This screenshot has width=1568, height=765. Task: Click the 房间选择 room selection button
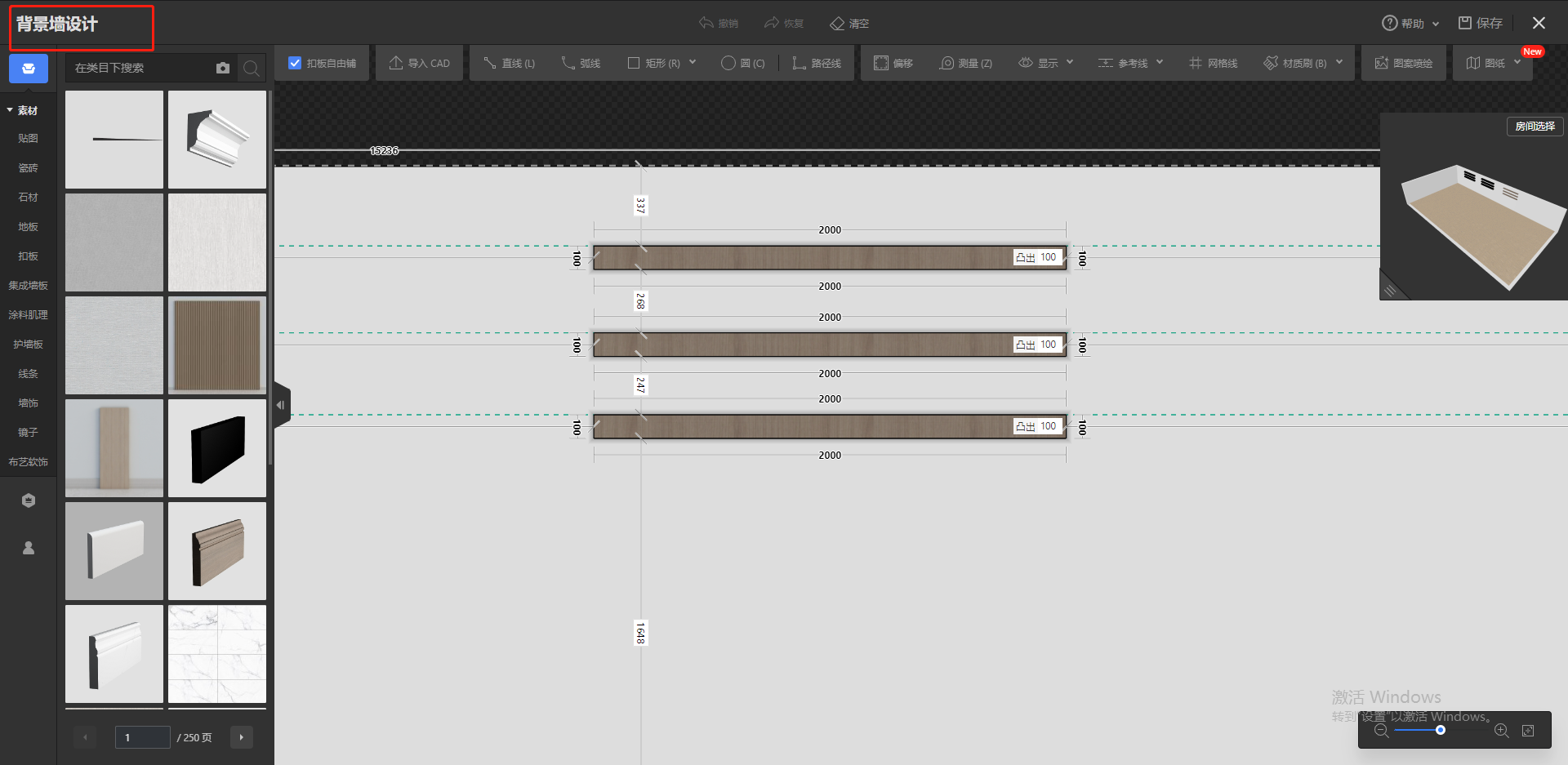(1535, 126)
